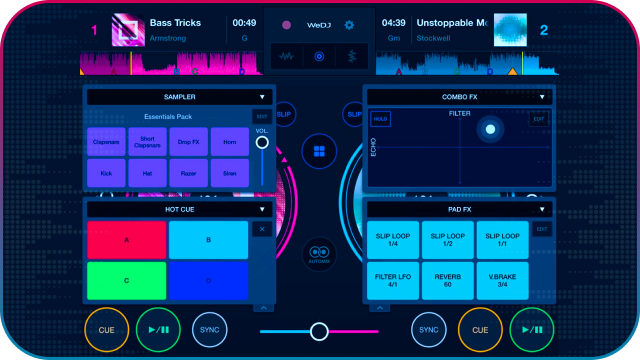Select jog wheel view icon
This screenshot has height=360, width=640.
[x=319, y=56]
